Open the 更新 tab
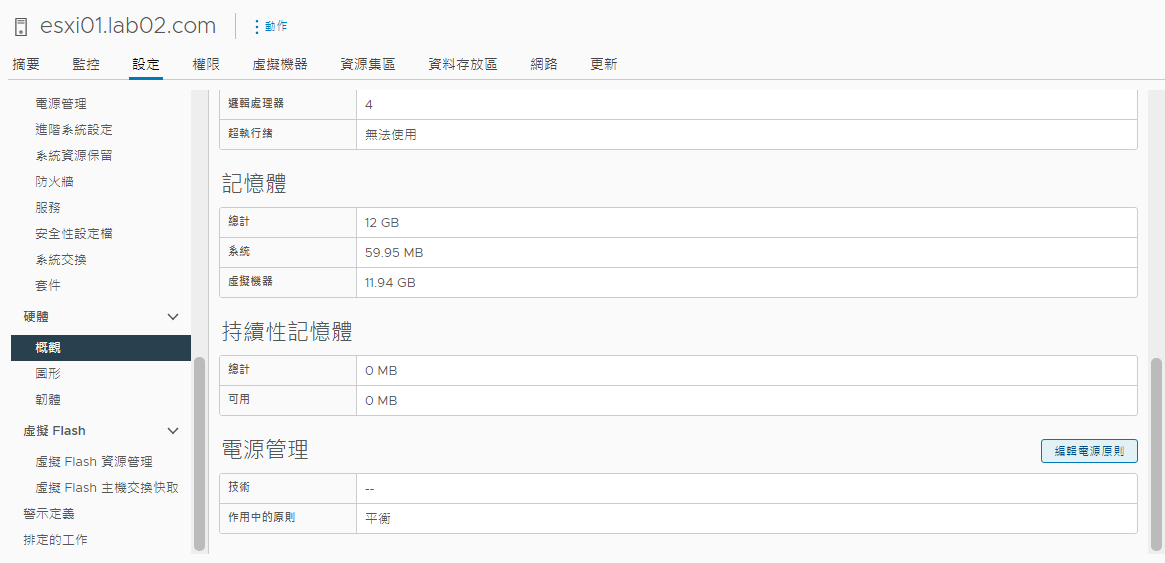 click(604, 64)
